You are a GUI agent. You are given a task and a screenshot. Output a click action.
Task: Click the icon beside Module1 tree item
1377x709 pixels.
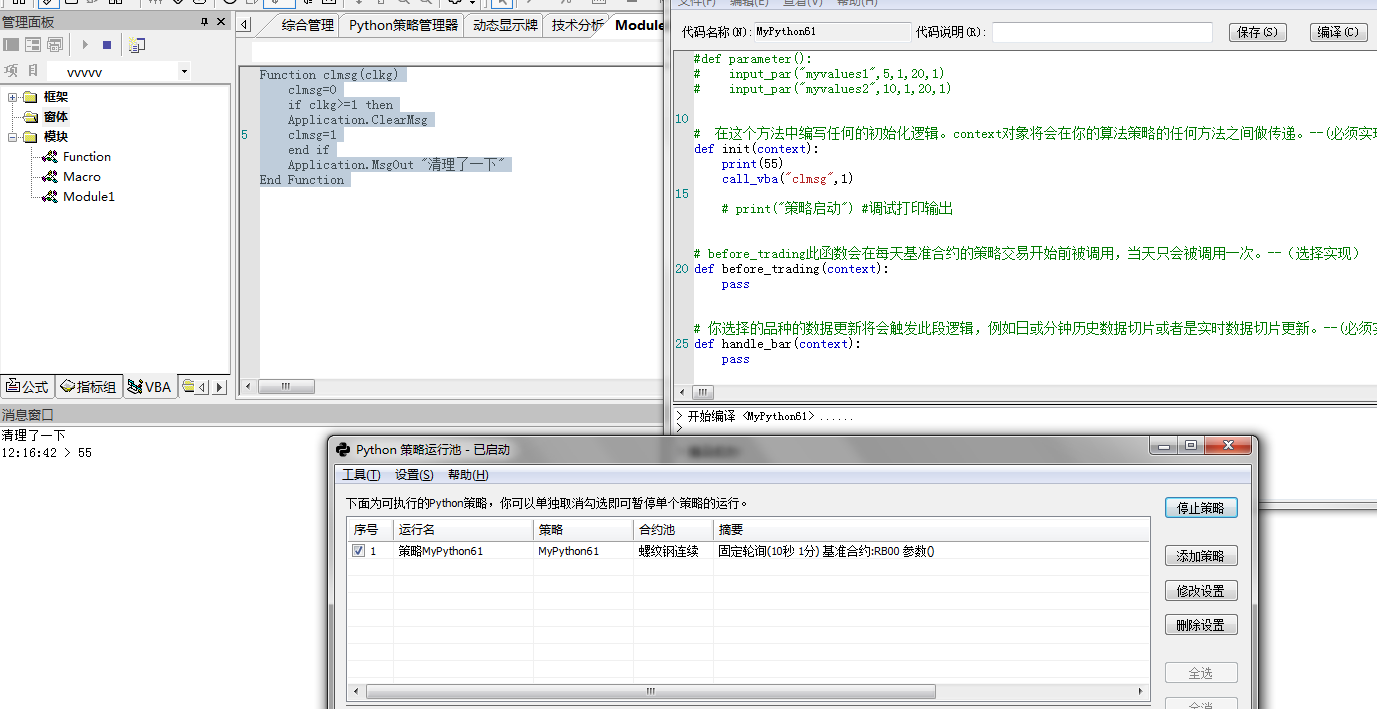click(50, 197)
